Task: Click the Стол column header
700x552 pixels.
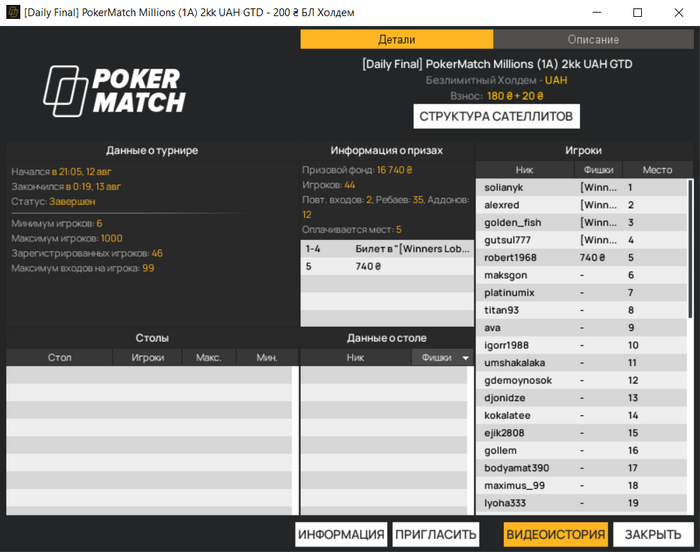Action: coord(59,357)
